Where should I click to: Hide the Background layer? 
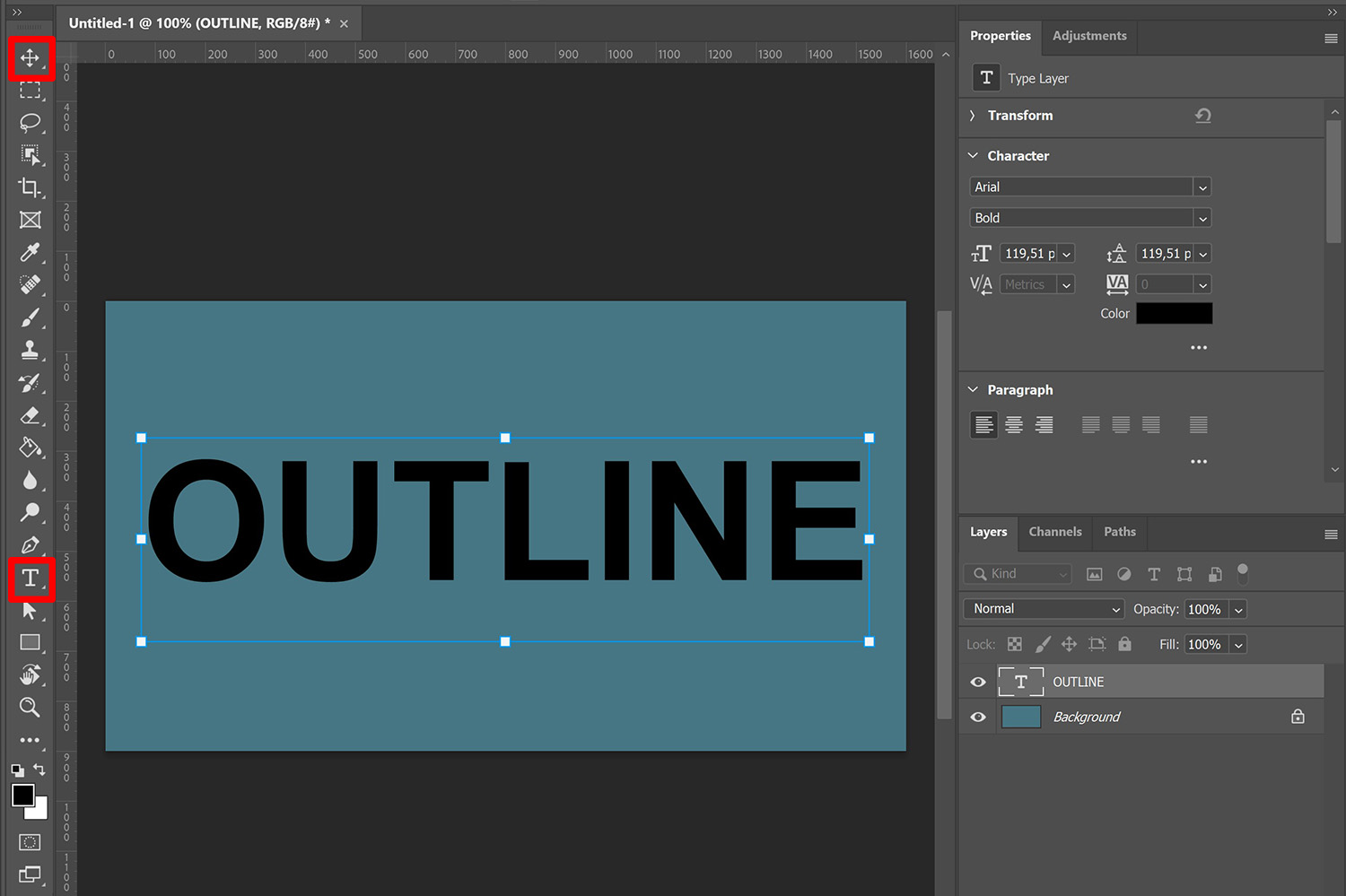tap(977, 717)
